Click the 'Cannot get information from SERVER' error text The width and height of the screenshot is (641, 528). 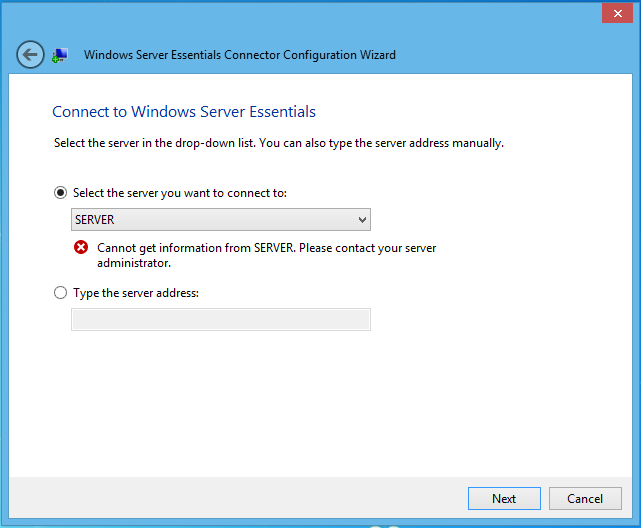point(267,255)
